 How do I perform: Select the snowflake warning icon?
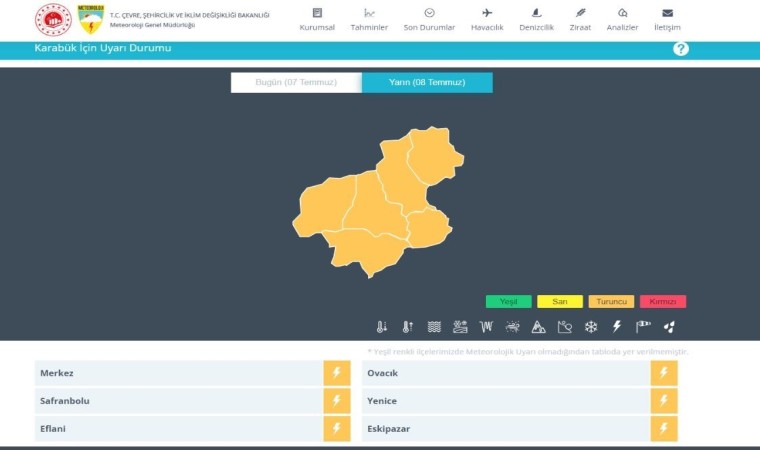[591, 327]
